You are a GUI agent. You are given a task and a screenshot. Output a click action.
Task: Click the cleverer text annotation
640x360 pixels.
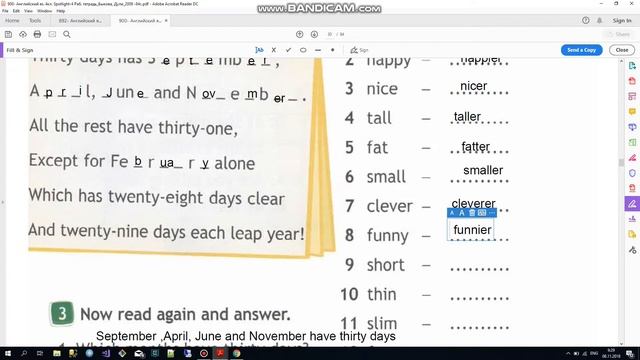[x=473, y=203]
